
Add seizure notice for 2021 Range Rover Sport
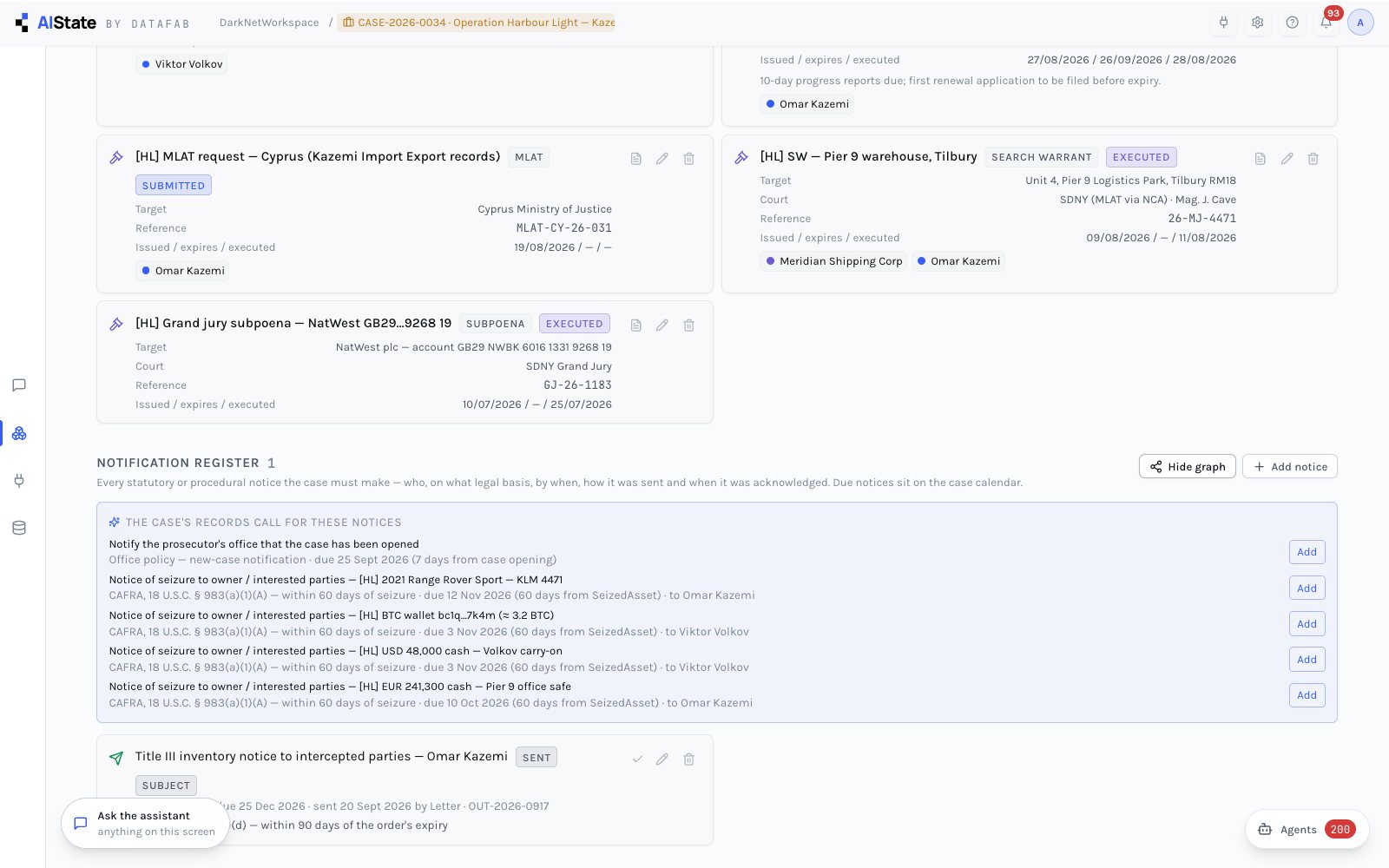tap(1307, 589)
